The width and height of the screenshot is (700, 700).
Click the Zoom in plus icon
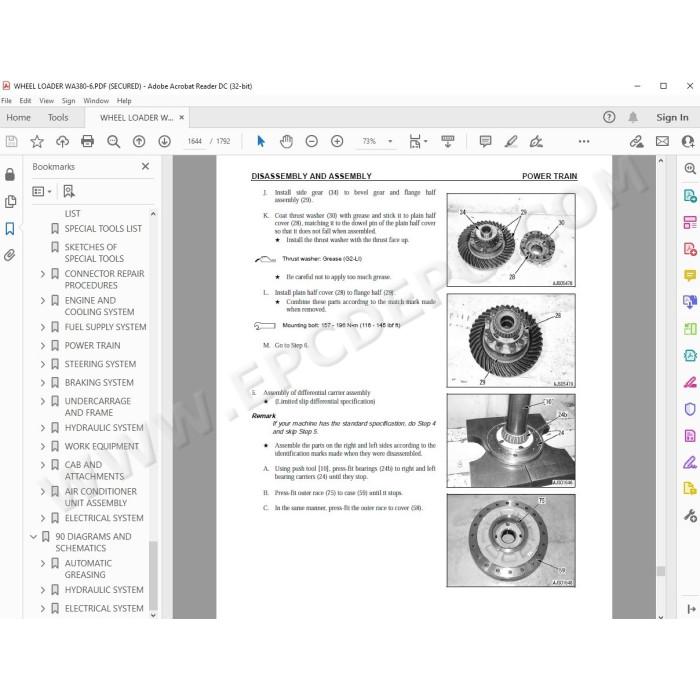click(337, 142)
